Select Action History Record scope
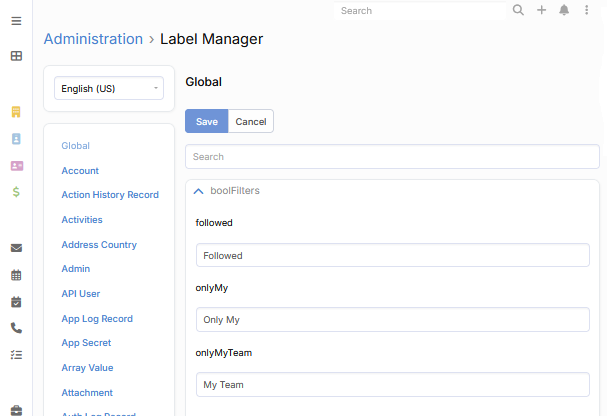Image resolution: width=607 pixels, height=416 pixels. (x=110, y=195)
